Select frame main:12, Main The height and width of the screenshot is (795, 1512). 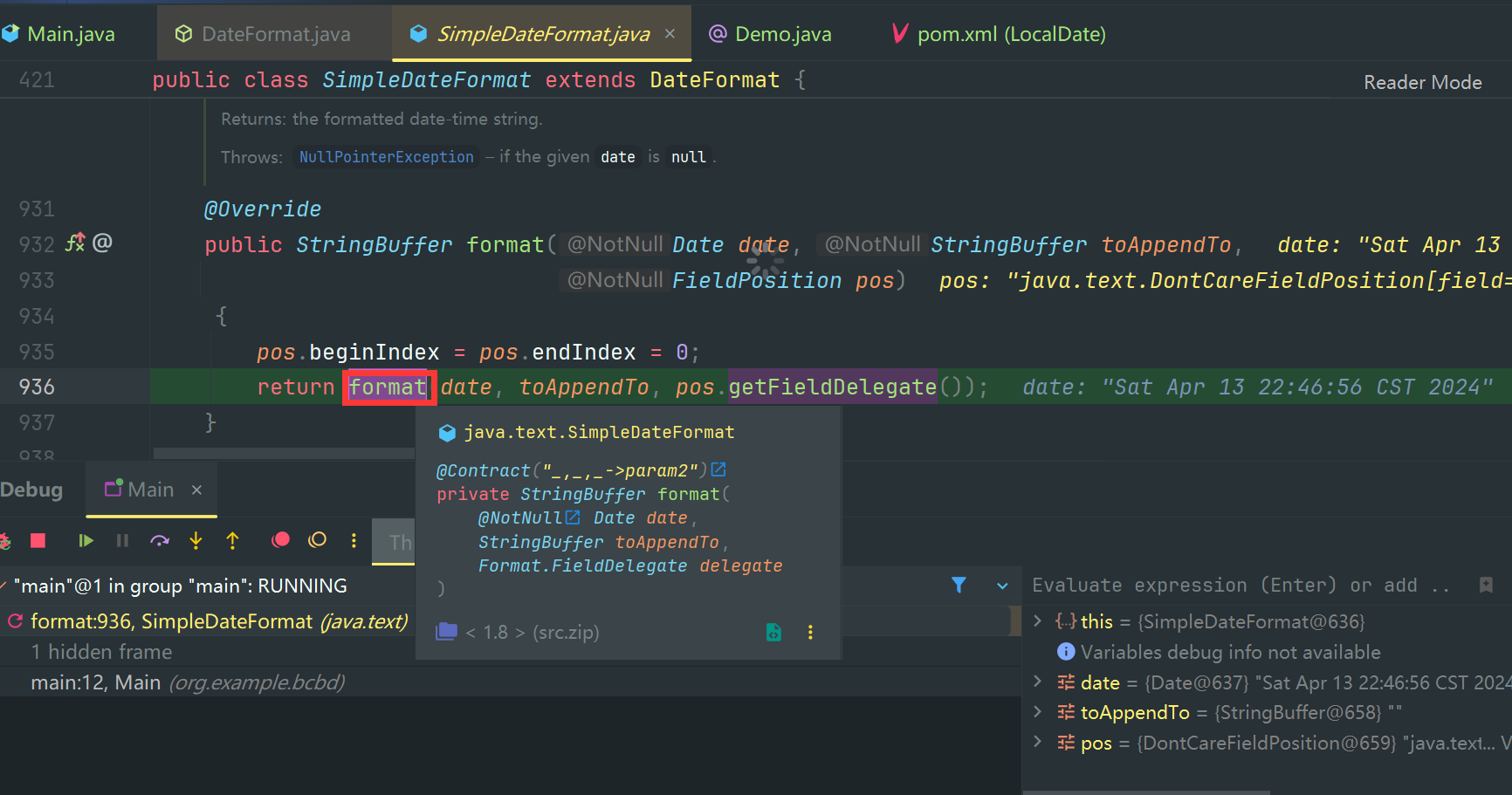click(188, 682)
